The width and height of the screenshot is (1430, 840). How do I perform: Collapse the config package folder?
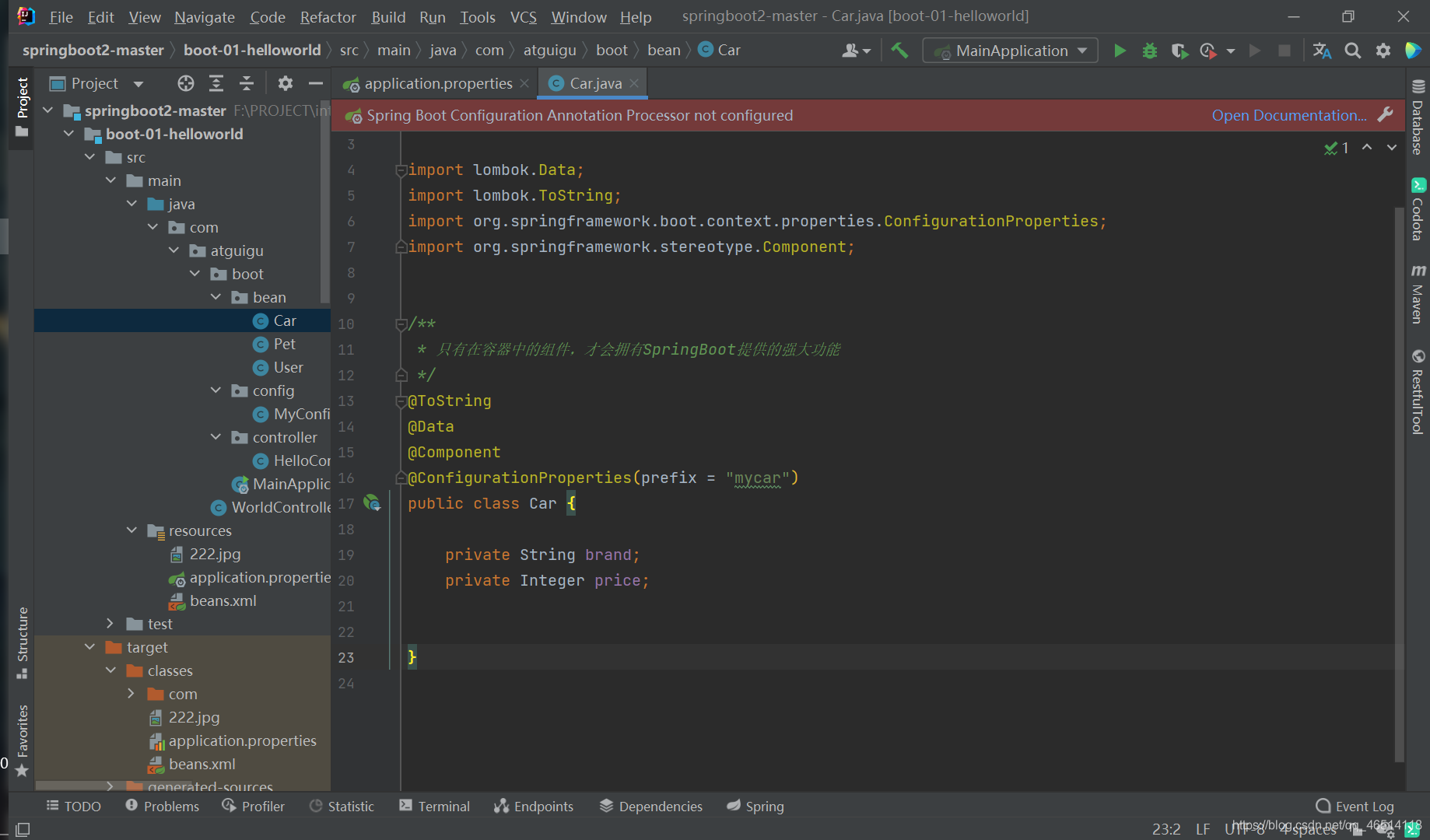tap(216, 390)
